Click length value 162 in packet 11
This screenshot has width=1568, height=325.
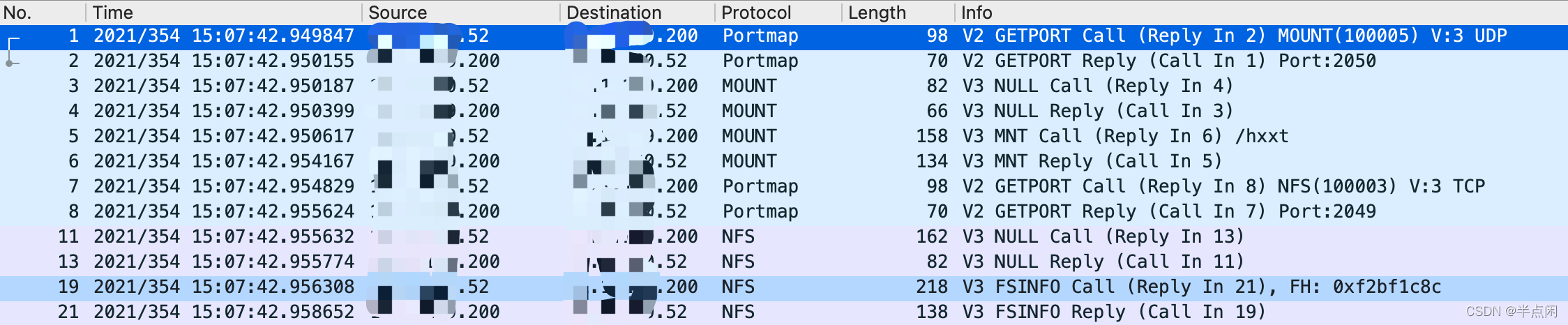pos(932,237)
